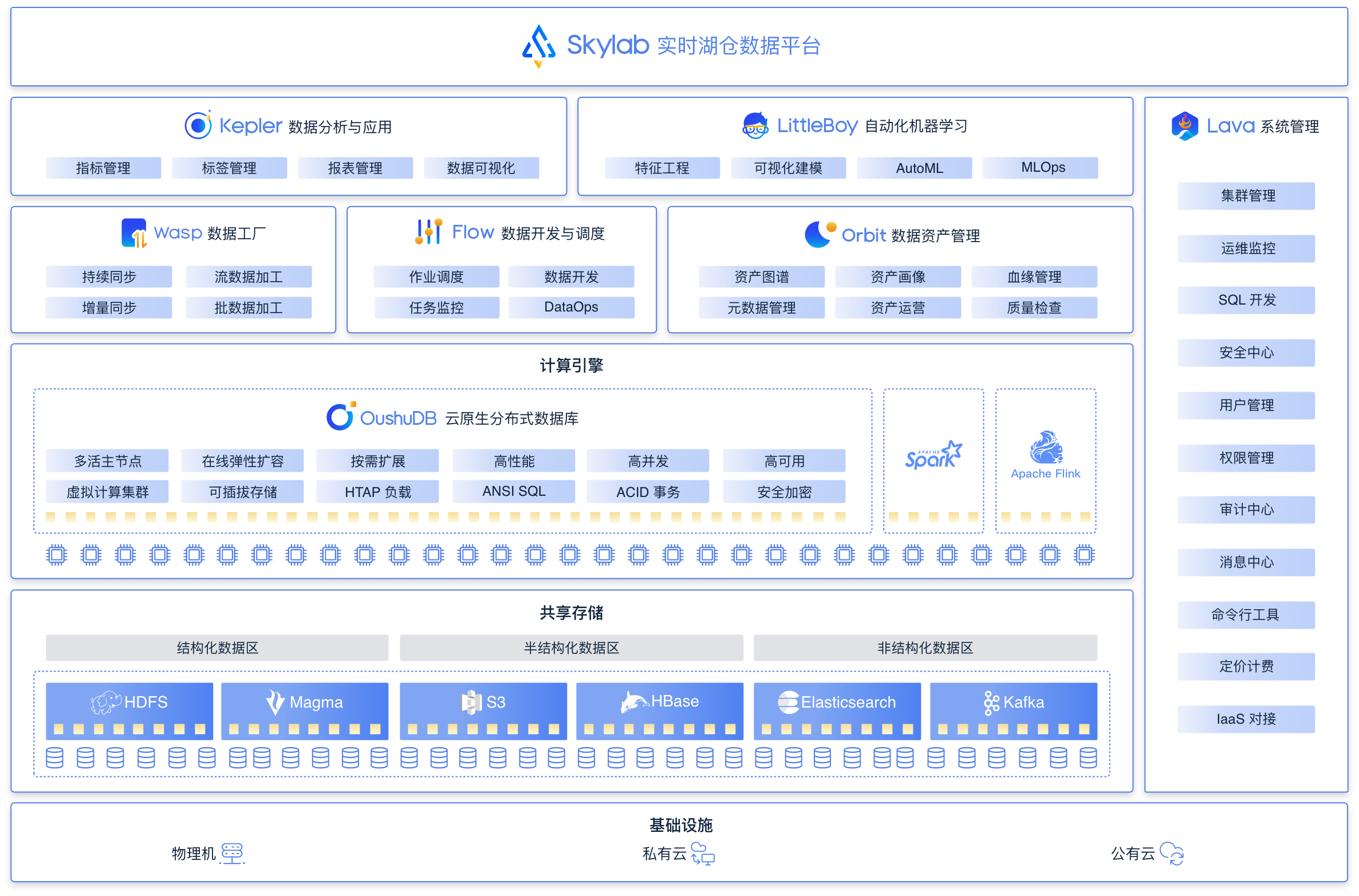Open 数据可视化 under Kepler
Image resolution: width=1359 pixels, height=896 pixels.
point(482,168)
